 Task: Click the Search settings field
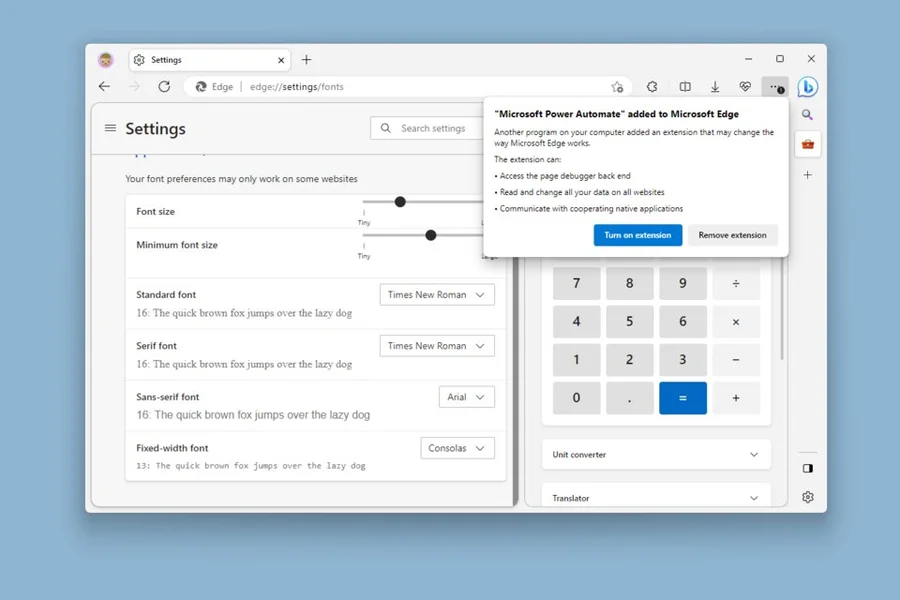tap(428, 128)
